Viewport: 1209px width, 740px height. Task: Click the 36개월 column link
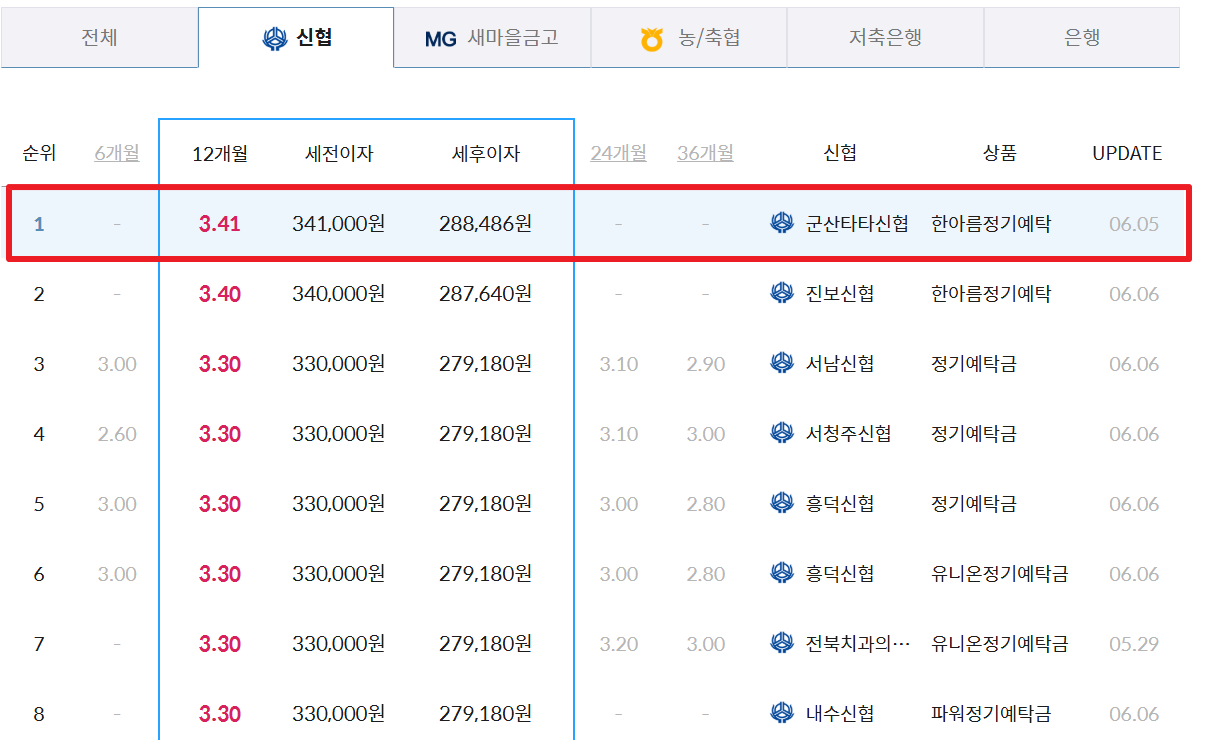[705, 153]
